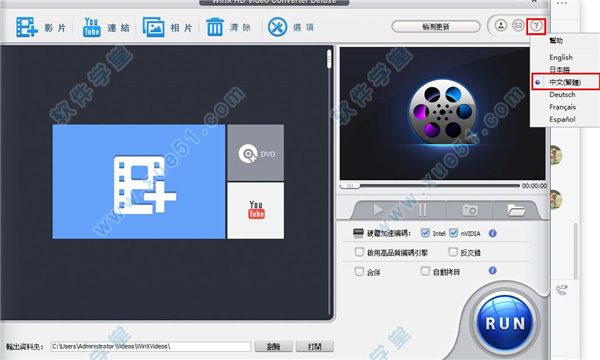Click the gray DVD tile

tap(256, 153)
